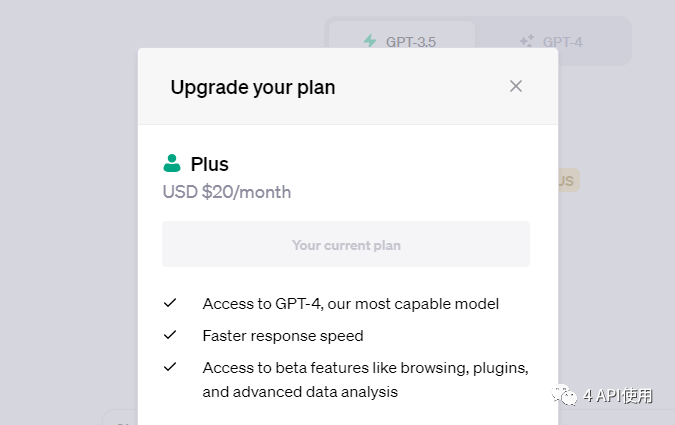The image size is (675, 425).
Task: Click the USD $20/month price text
Action: pos(227,191)
